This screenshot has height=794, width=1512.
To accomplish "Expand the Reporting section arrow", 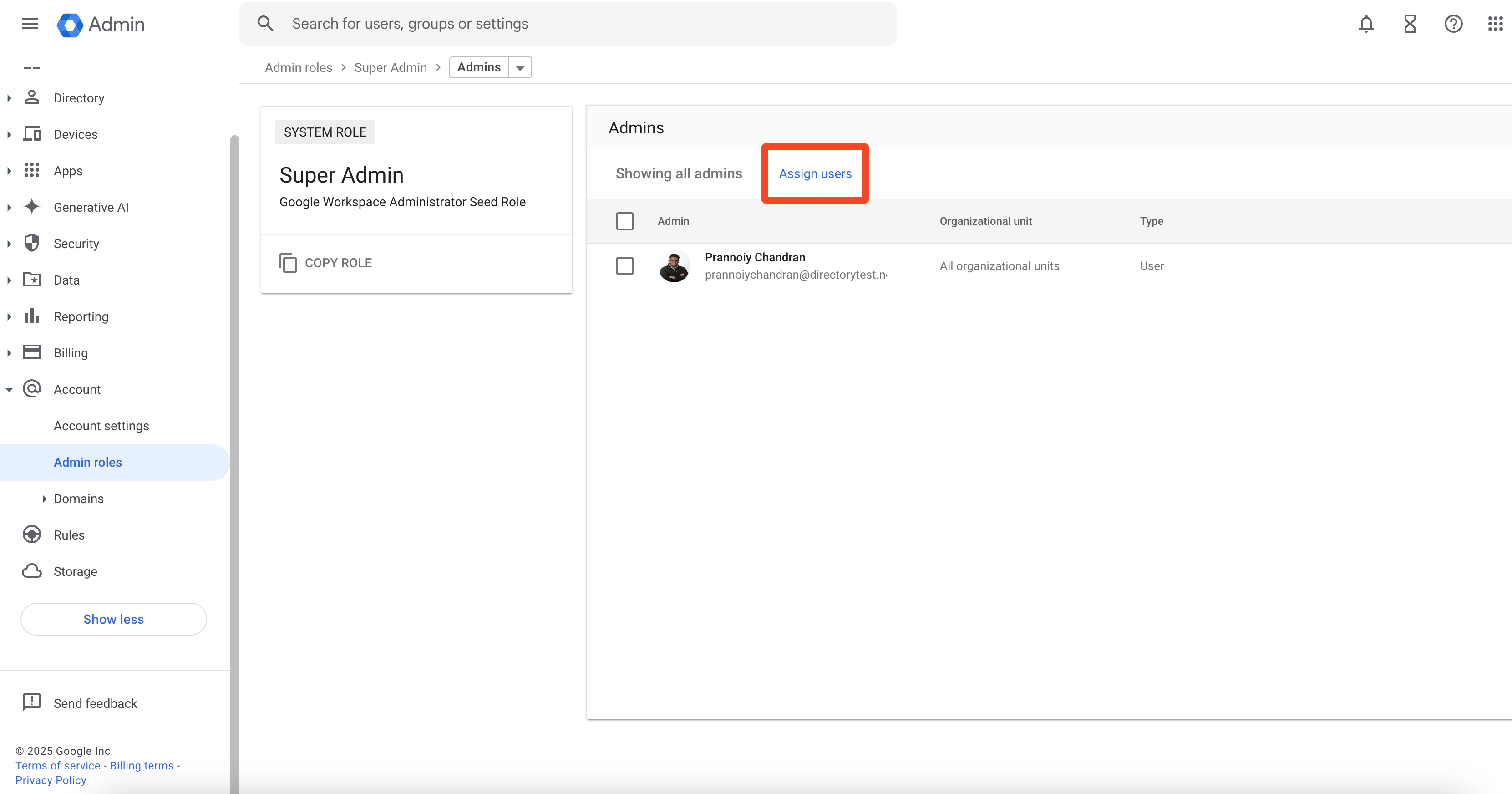I will tap(9, 316).
